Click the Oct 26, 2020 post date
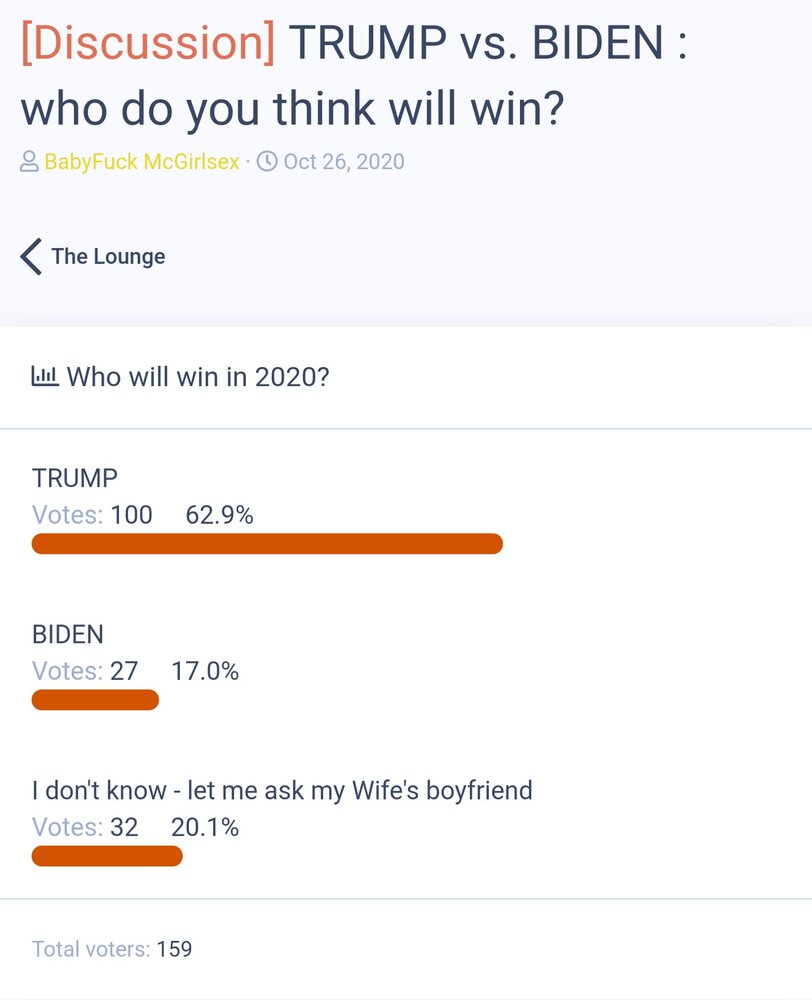The height and width of the screenshot is (1000, 812). (344, 162)
